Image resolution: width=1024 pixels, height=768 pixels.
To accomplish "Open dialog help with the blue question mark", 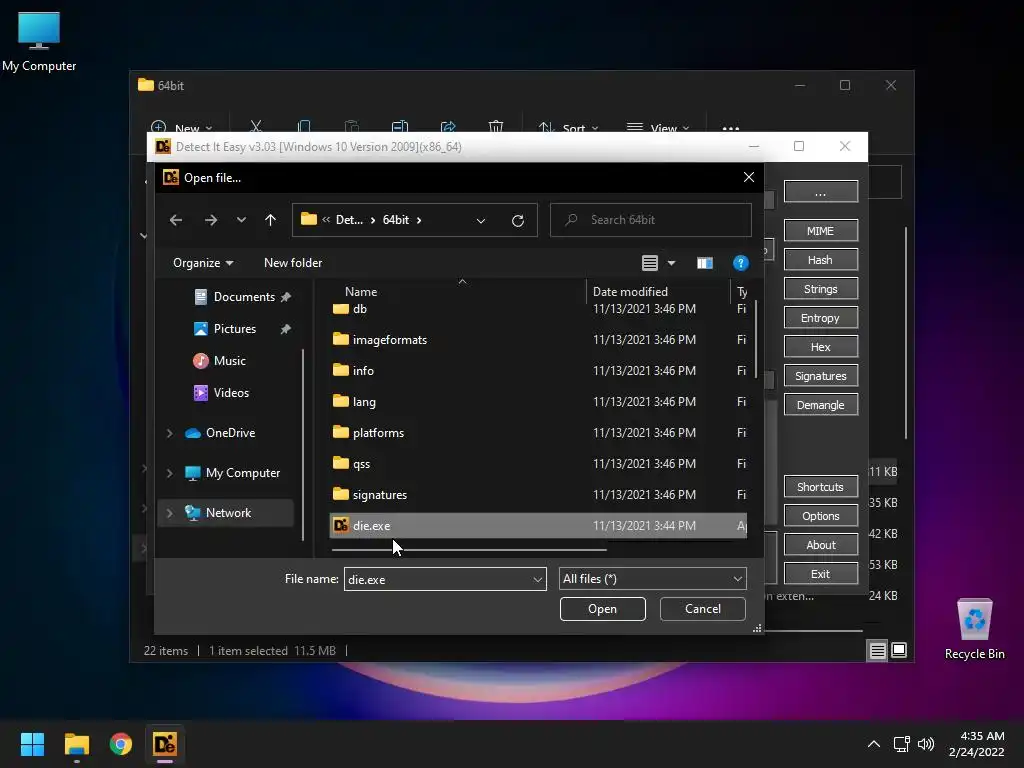I will pos(740,263).
